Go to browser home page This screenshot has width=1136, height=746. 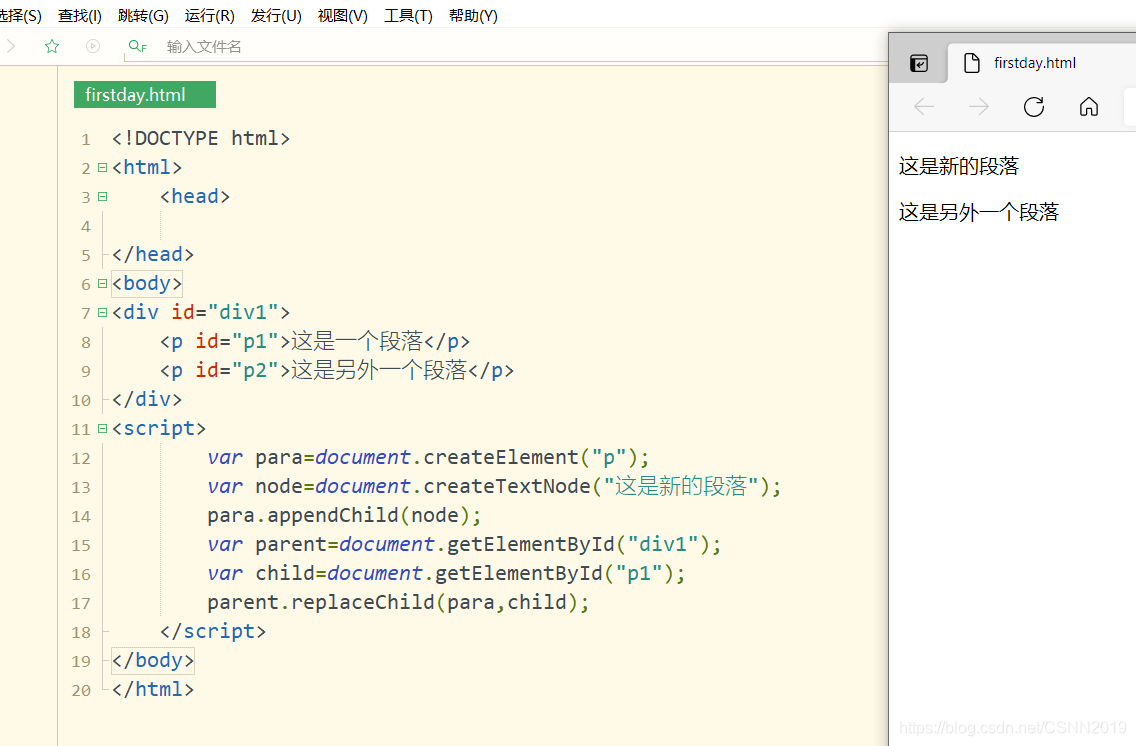[1089, 107]
